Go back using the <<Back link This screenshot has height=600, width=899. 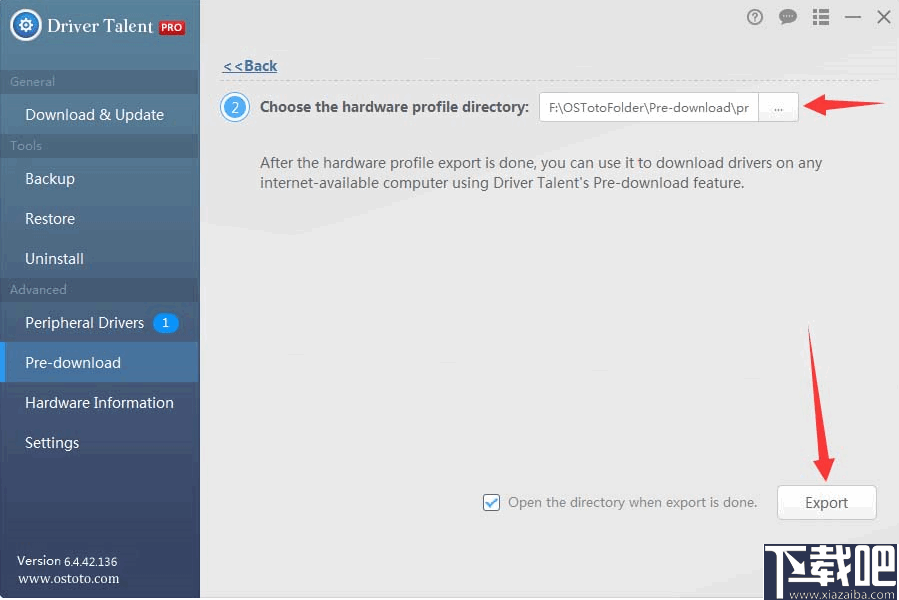pyautogui.click(x=250, y=66)
